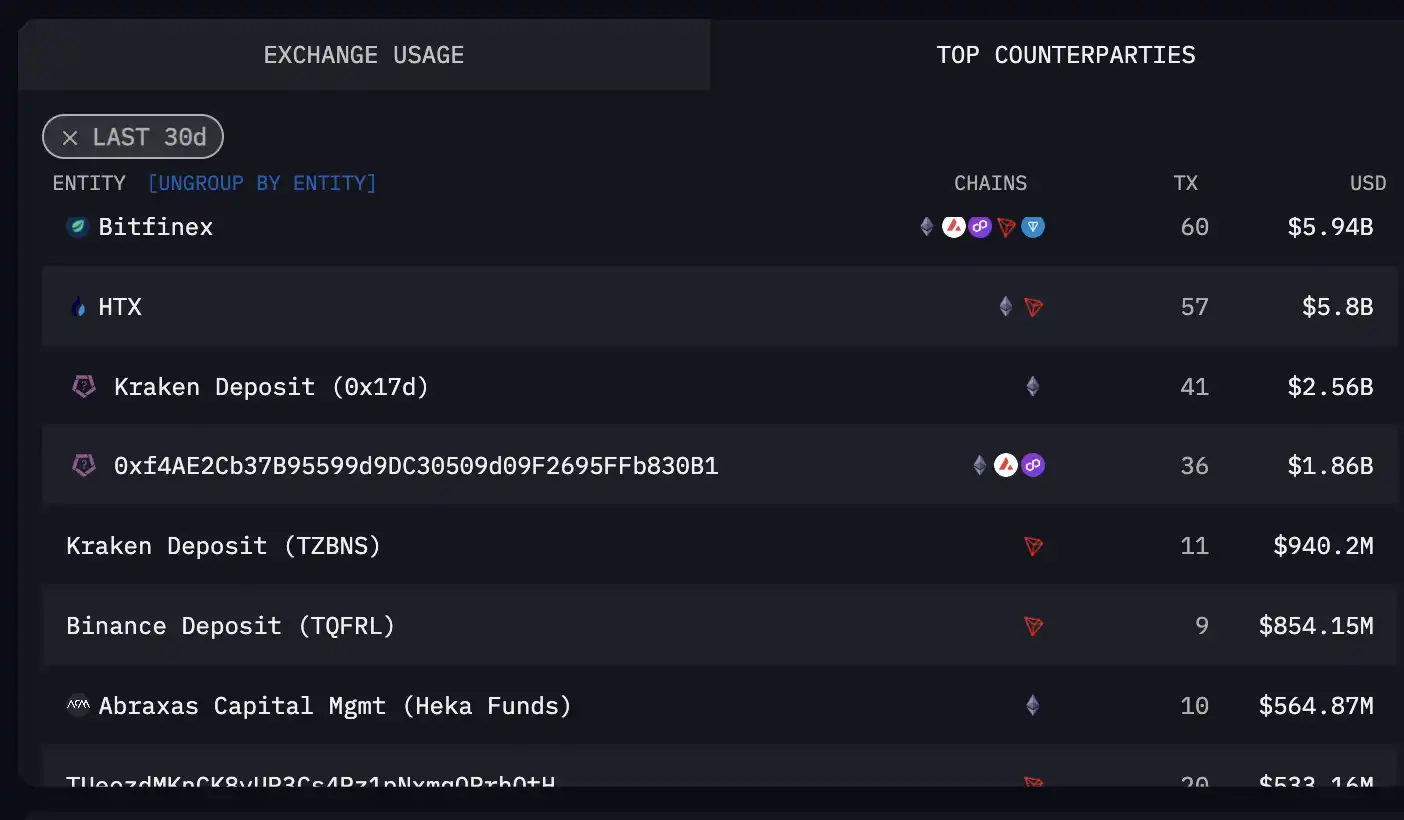The width and height of the screenshot is (1404, 820).
Task: Click the Bitfinex entity logo icon
Action: click(78, 227)
